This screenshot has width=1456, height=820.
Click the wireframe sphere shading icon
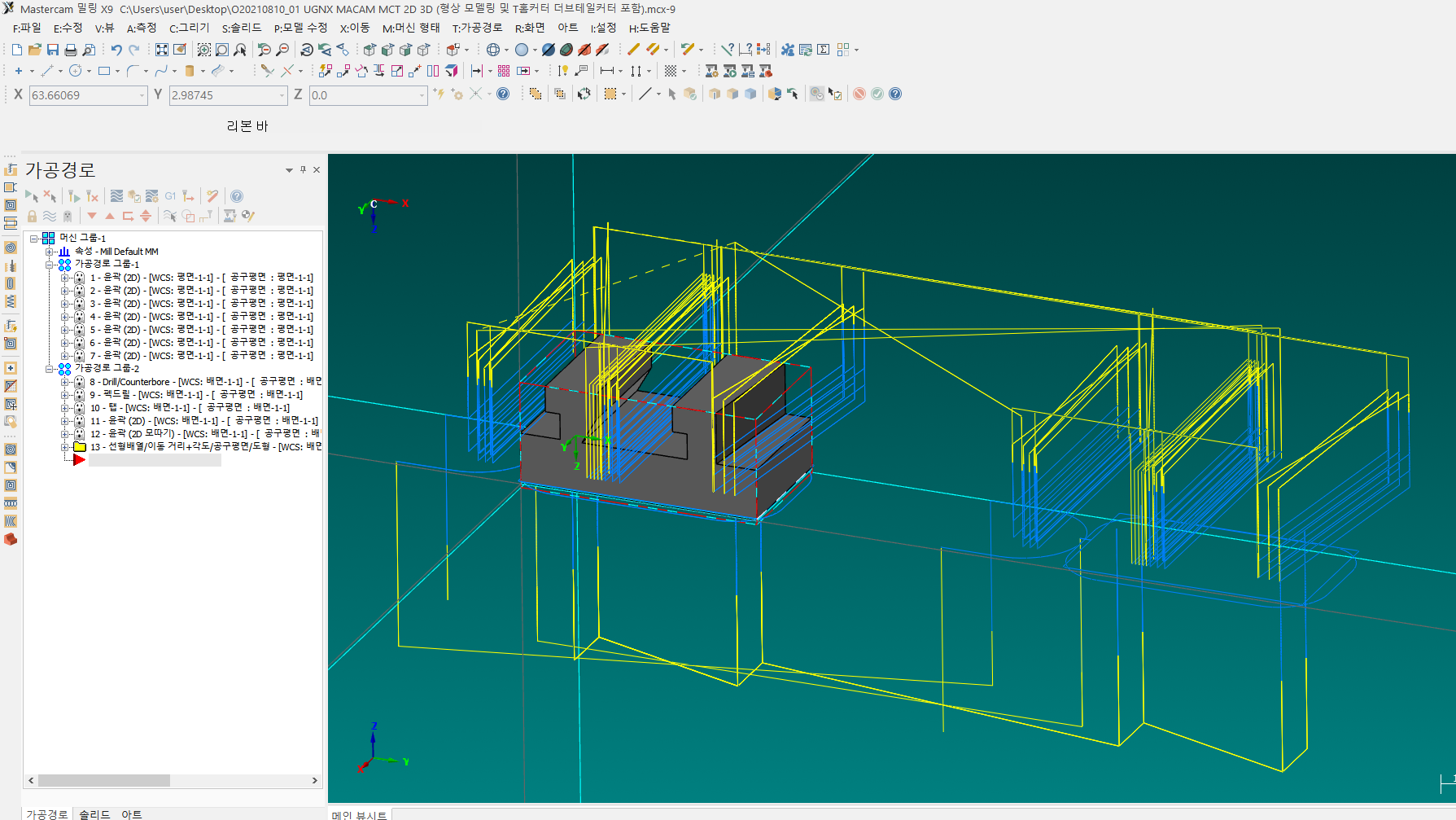coord(493,50)
